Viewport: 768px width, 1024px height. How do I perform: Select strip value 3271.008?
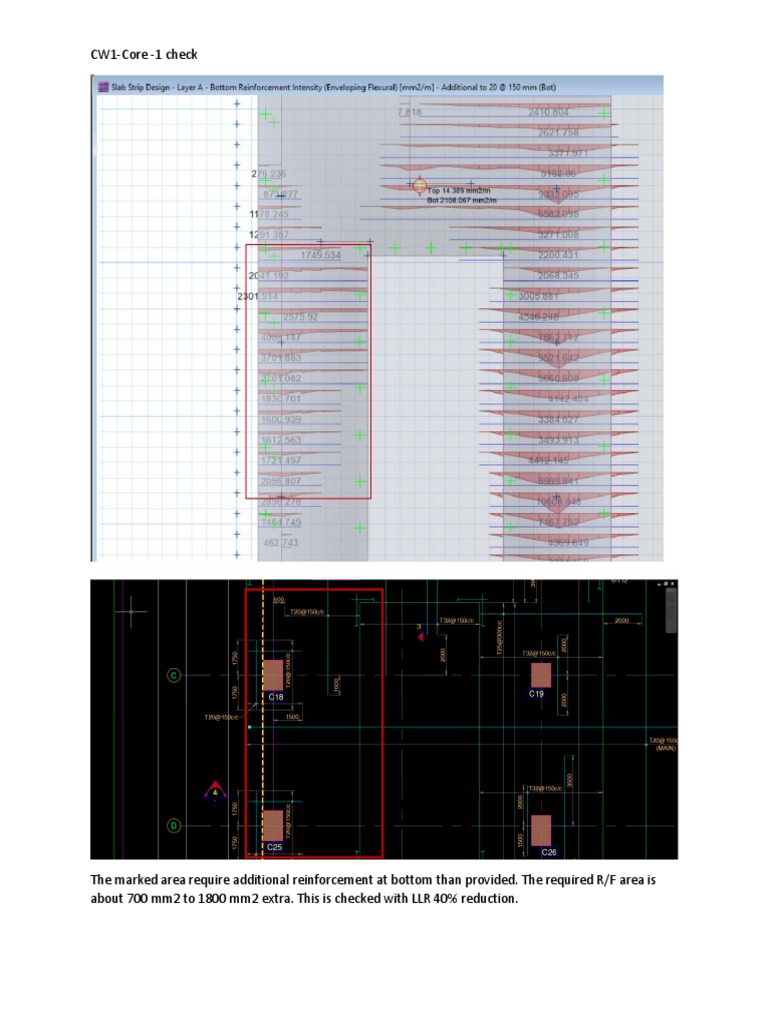[558, 234]
